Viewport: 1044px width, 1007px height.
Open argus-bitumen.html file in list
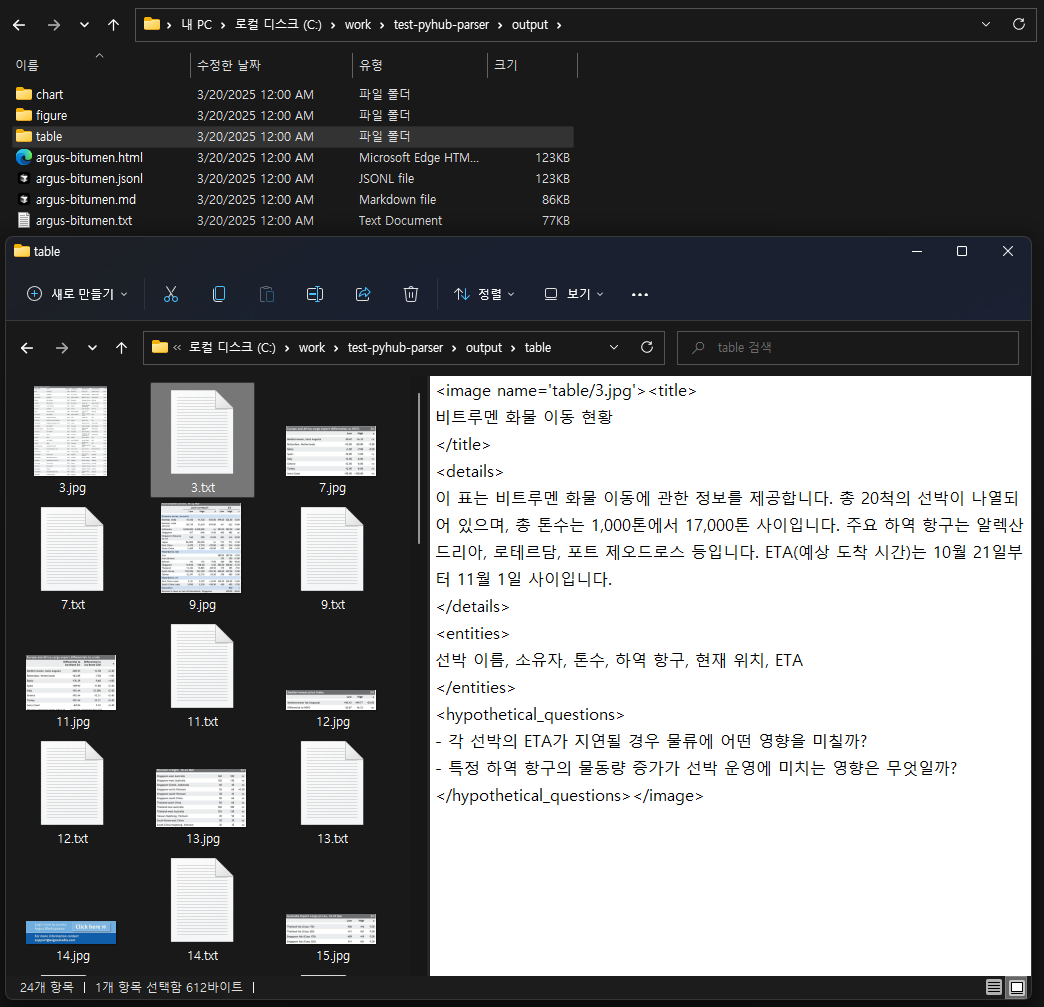[x=89, y=157]
